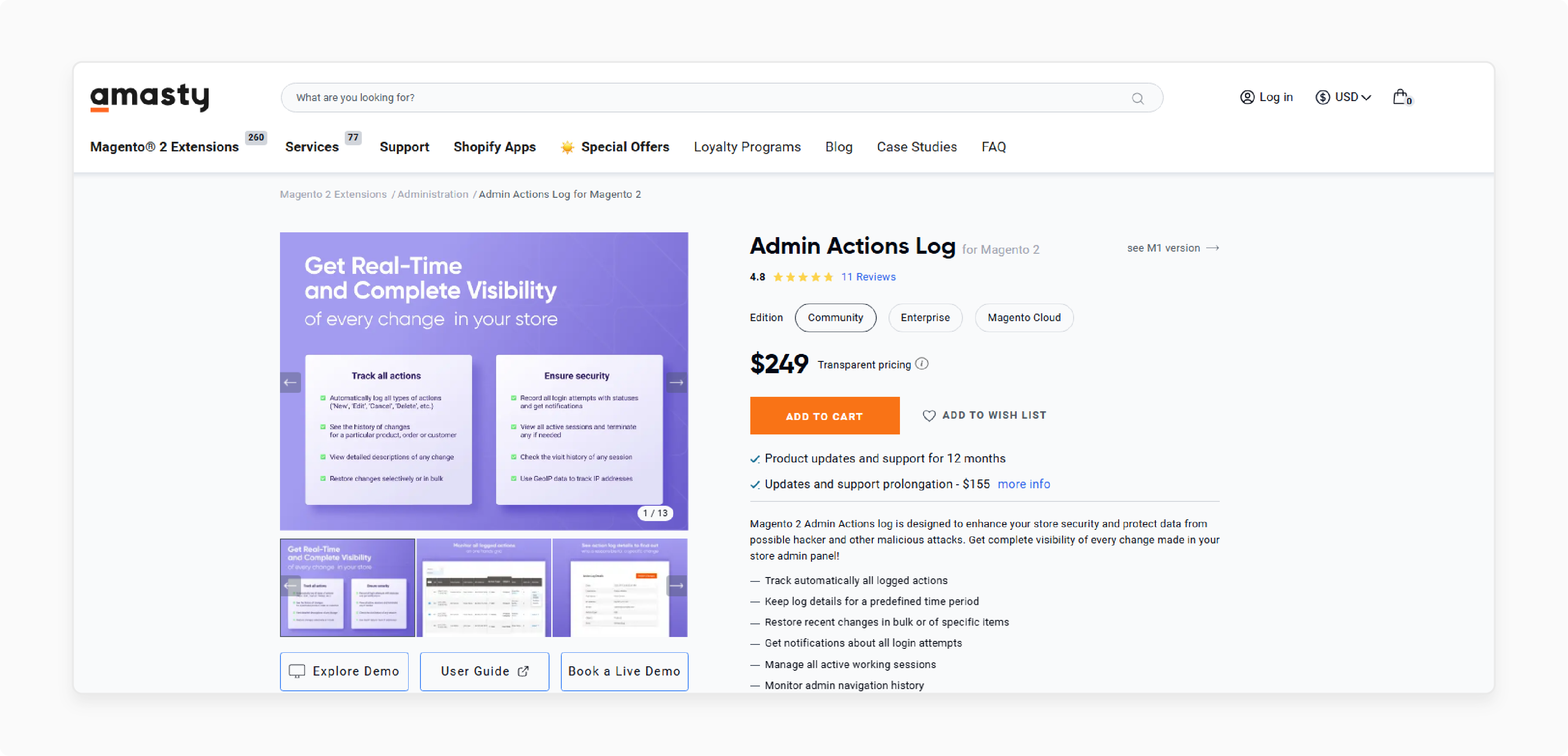This screenshot has height=756, width=1568.
Task: Go to next slide in main image
Action: click(x=676, y=382)
